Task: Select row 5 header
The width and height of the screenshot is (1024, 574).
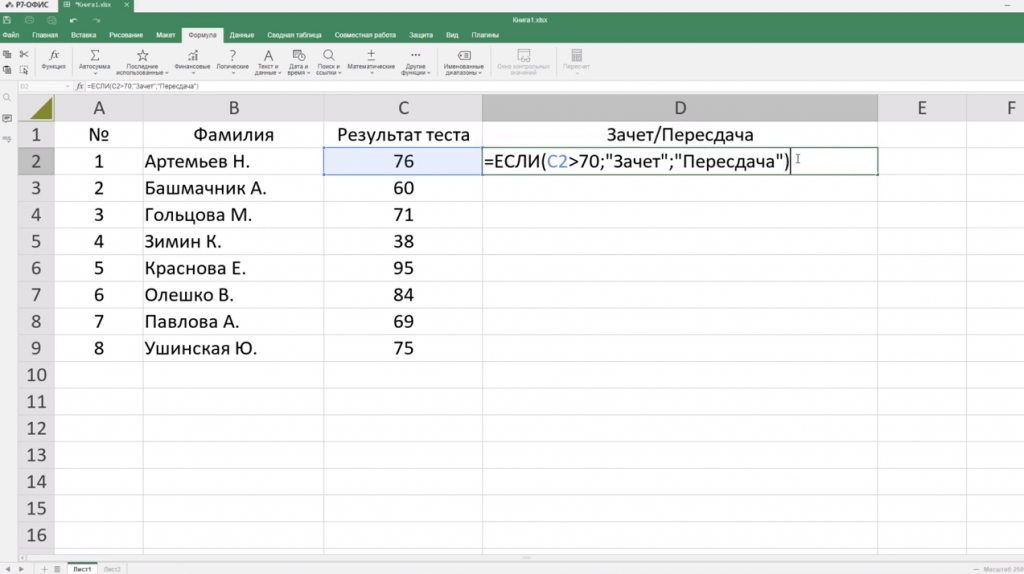Action: (36, 242)
